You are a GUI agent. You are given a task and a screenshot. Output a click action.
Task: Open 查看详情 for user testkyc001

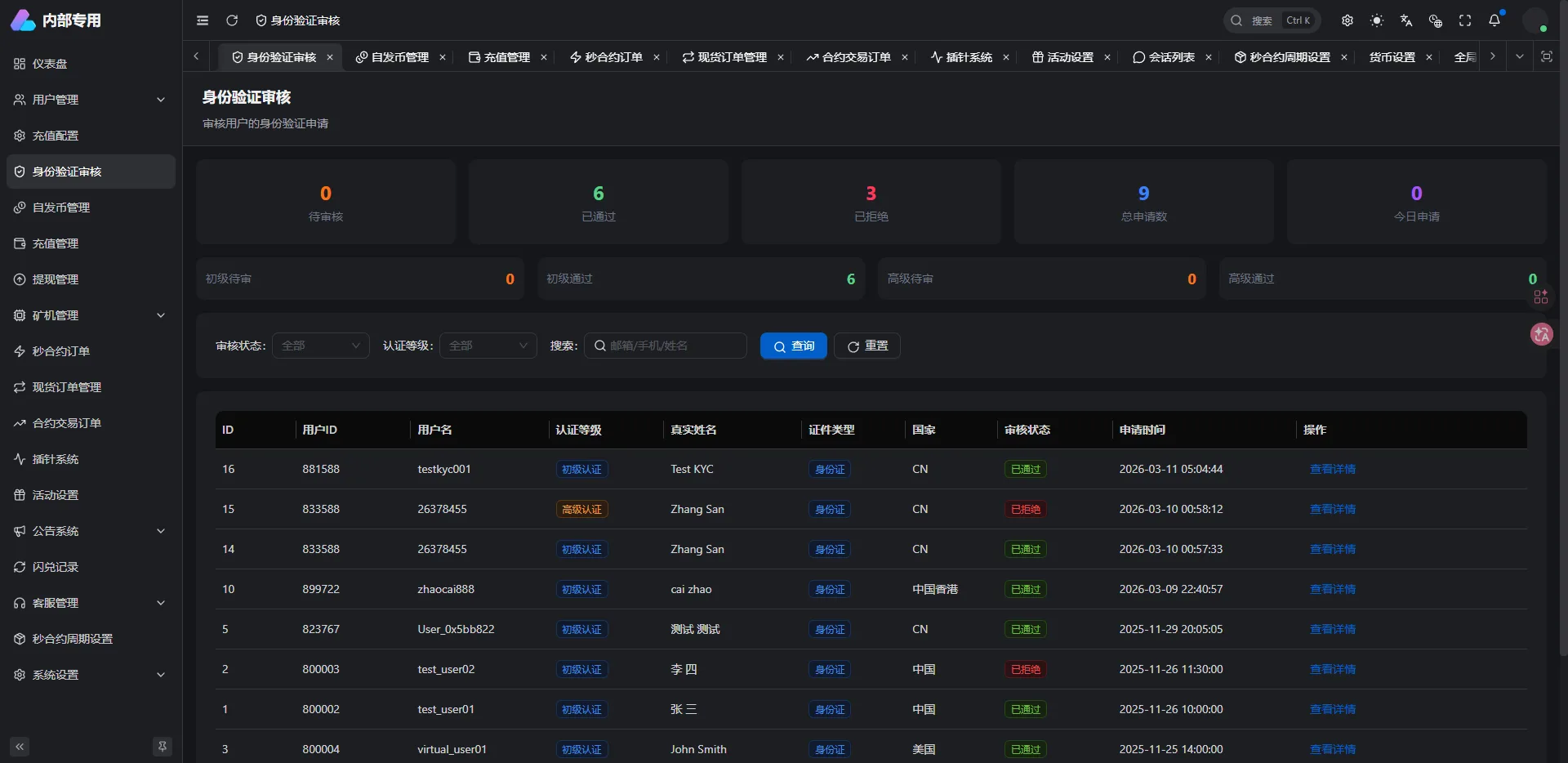pyautogui.click(x=1333, y=469)
